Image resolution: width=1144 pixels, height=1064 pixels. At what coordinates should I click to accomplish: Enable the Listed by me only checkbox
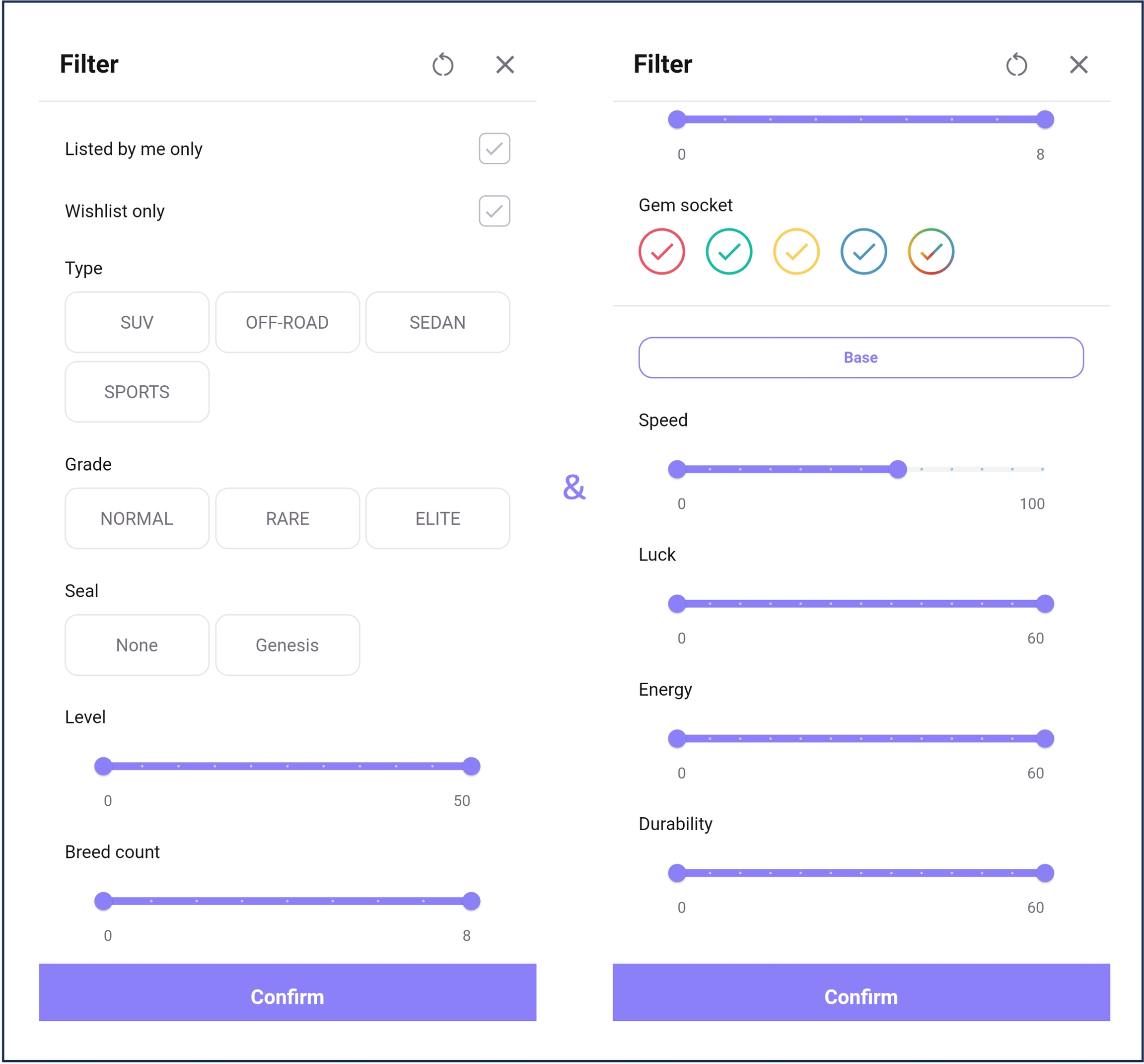(494, 148)
